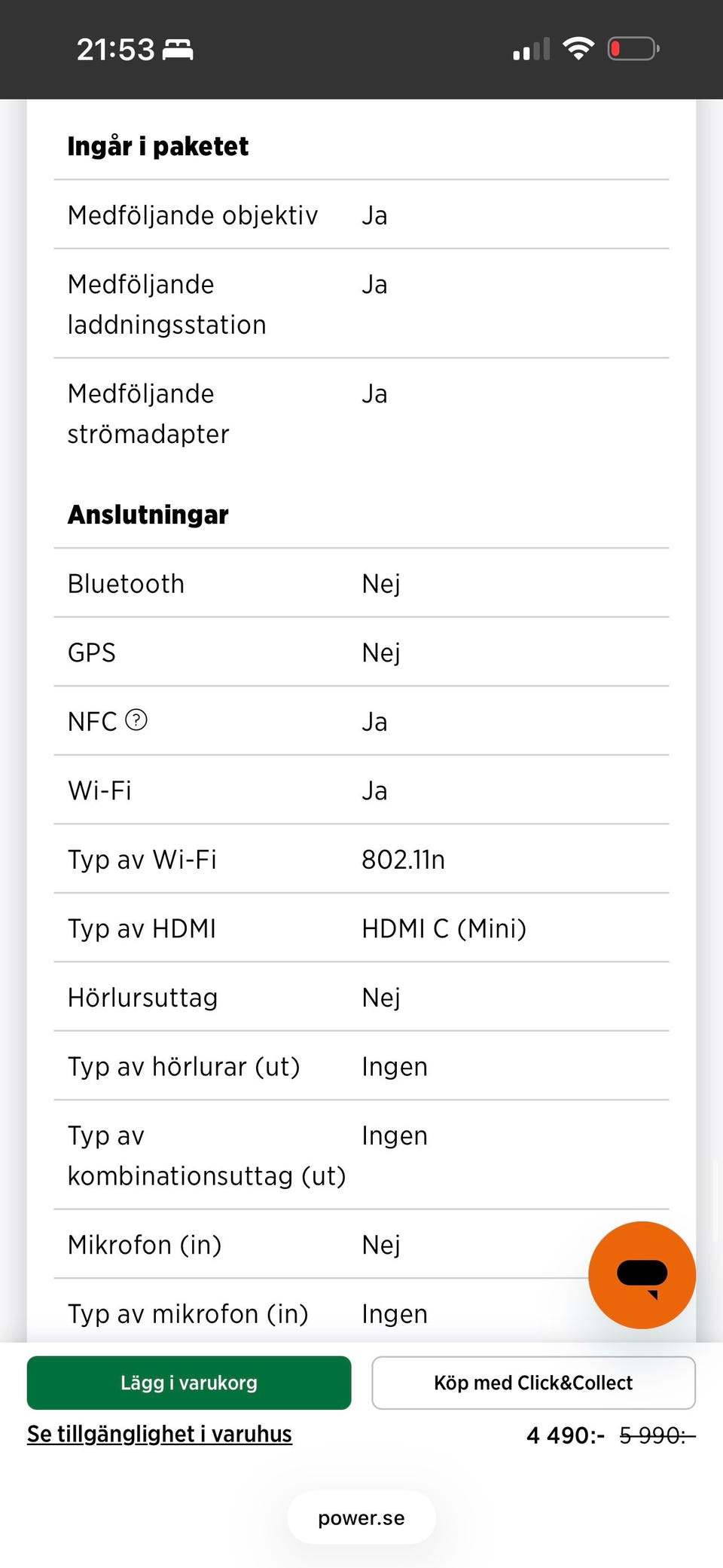
Task: Tap the Medföljande objektiv label
Action: coord(193,215)
